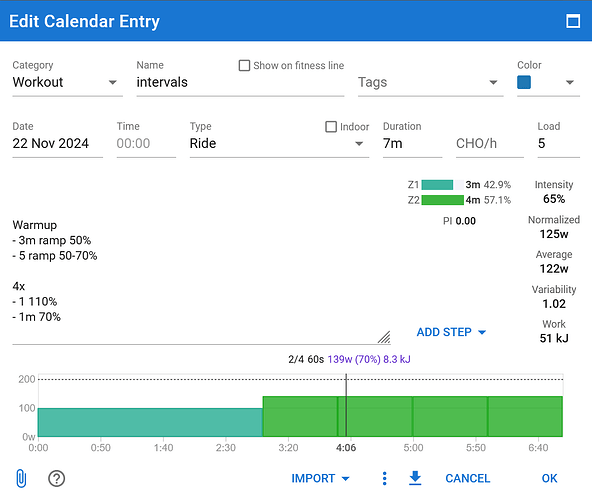
Task: Open the IMPORT menu
Action: click(320, 478)
